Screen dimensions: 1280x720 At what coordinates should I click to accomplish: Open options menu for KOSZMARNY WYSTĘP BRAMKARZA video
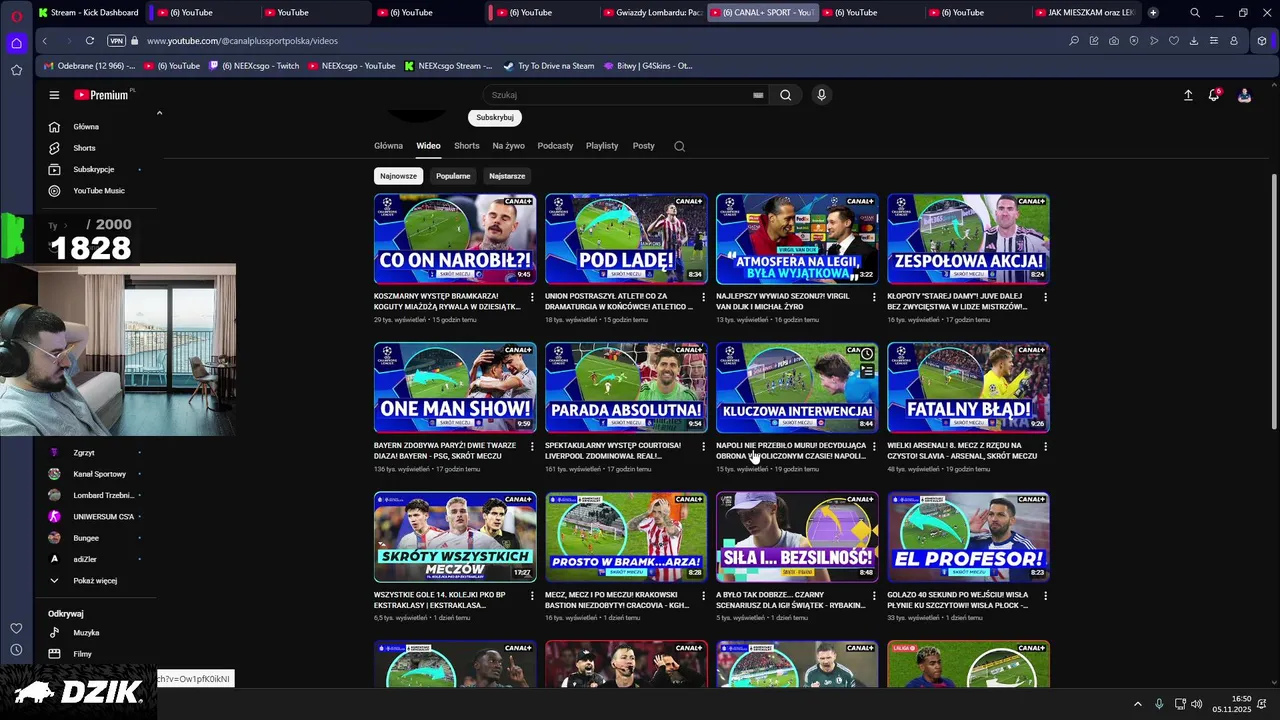tap(532, 297)
